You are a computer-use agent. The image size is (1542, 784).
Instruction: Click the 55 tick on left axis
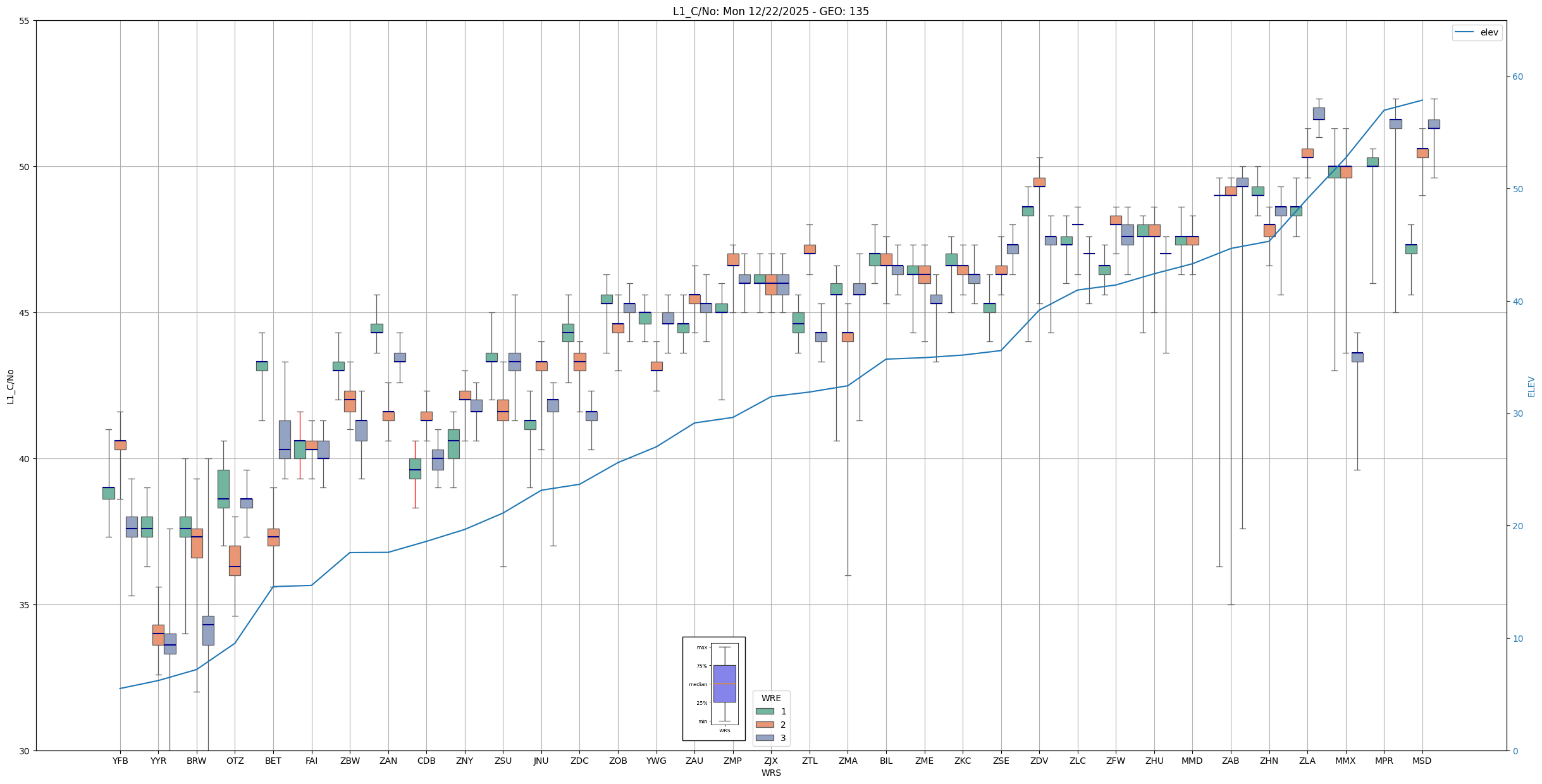tap(25, 21)
